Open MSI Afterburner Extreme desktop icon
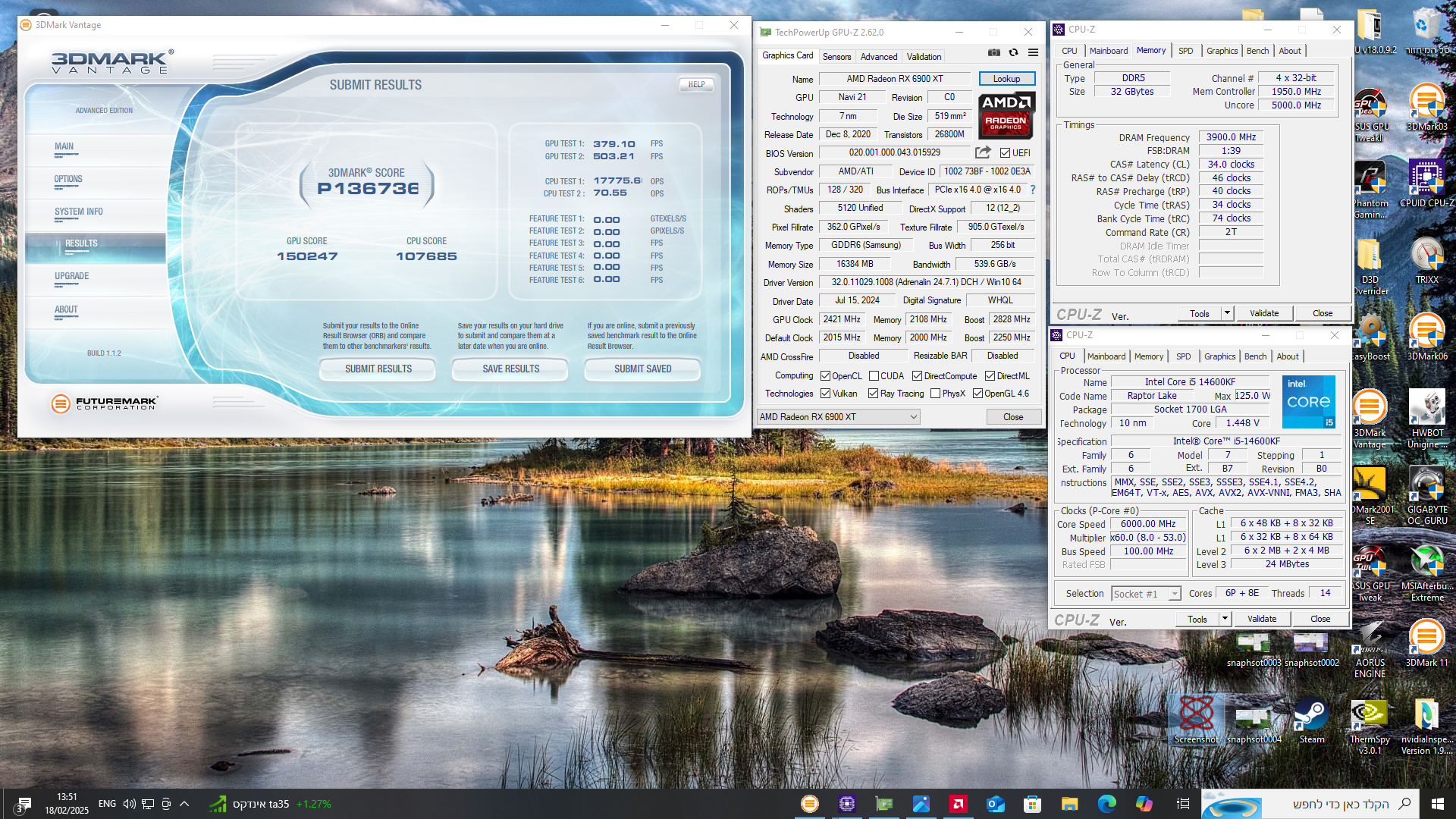The image size is (1456, 819). (x=1426, y=573)
